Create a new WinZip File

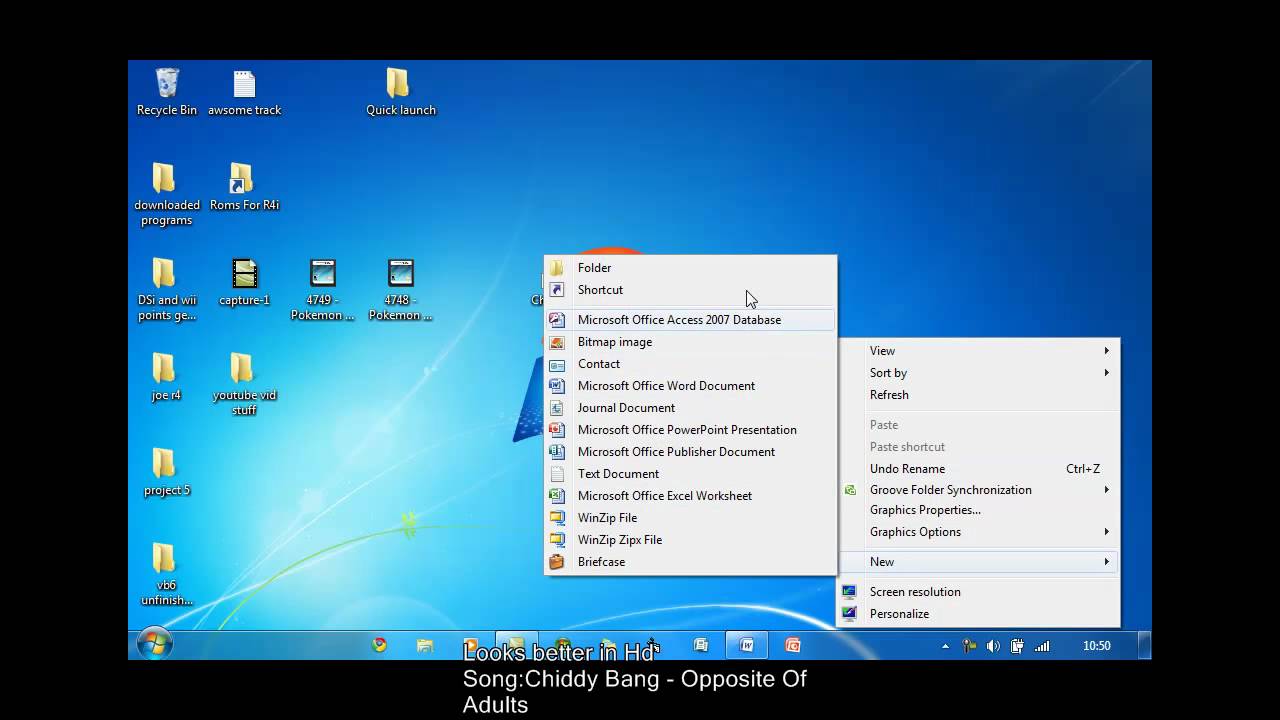pos(690,518)
